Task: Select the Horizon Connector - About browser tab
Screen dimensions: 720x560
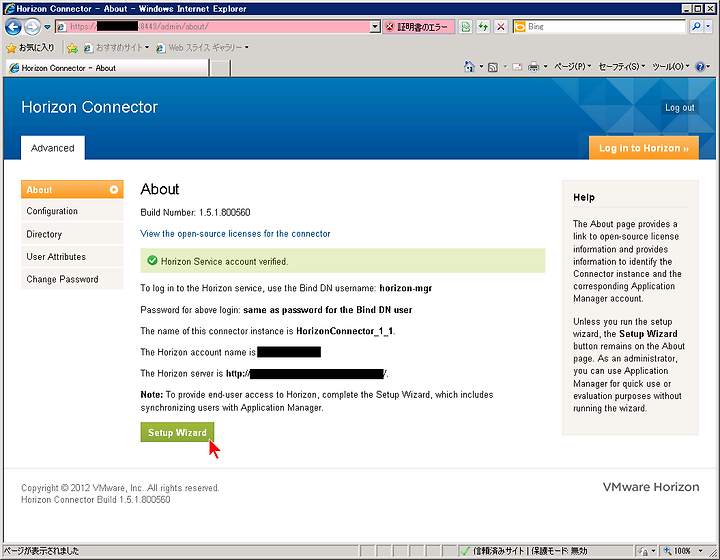Action: tap(107, 68)
